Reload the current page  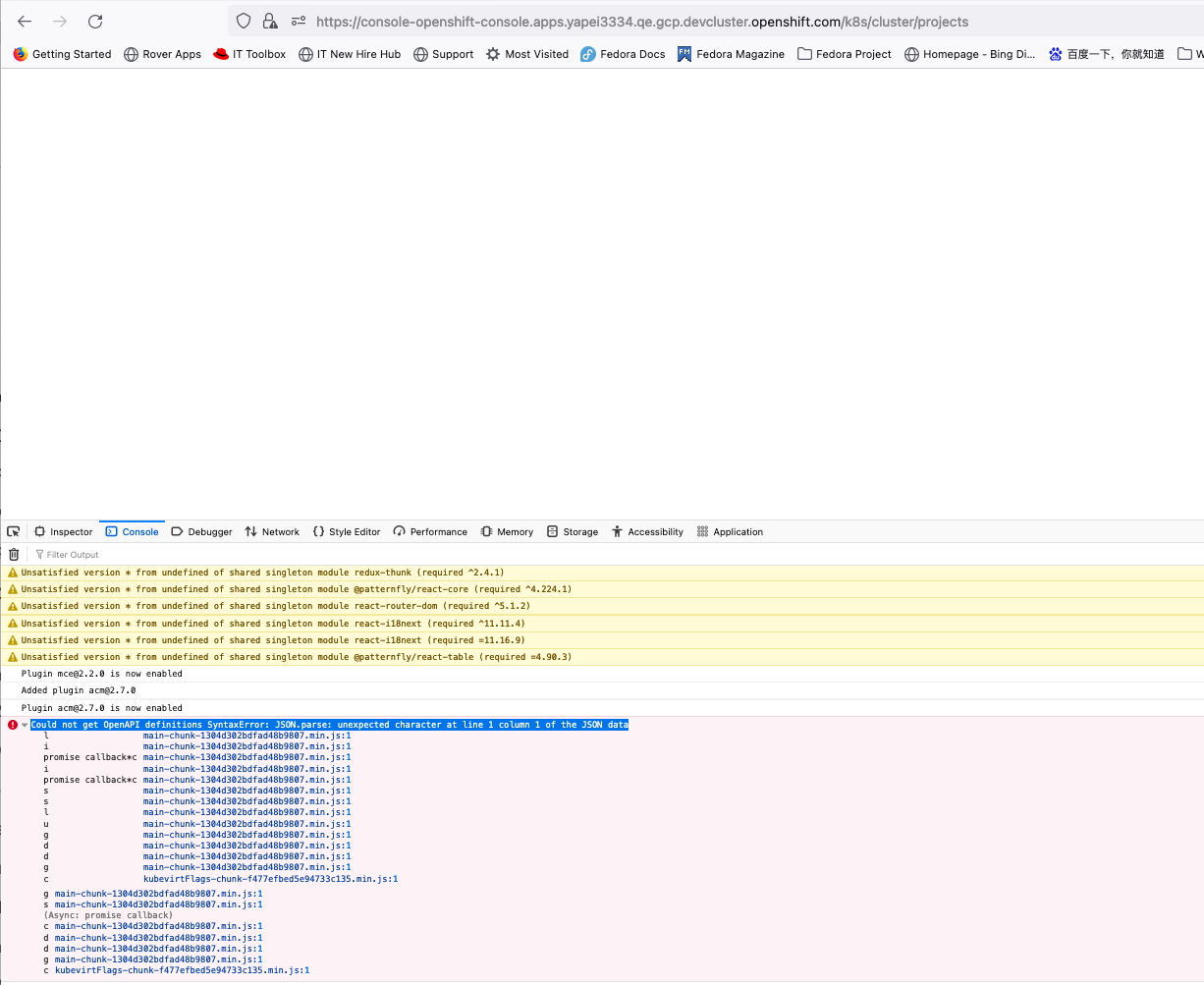tap(95, 22)
